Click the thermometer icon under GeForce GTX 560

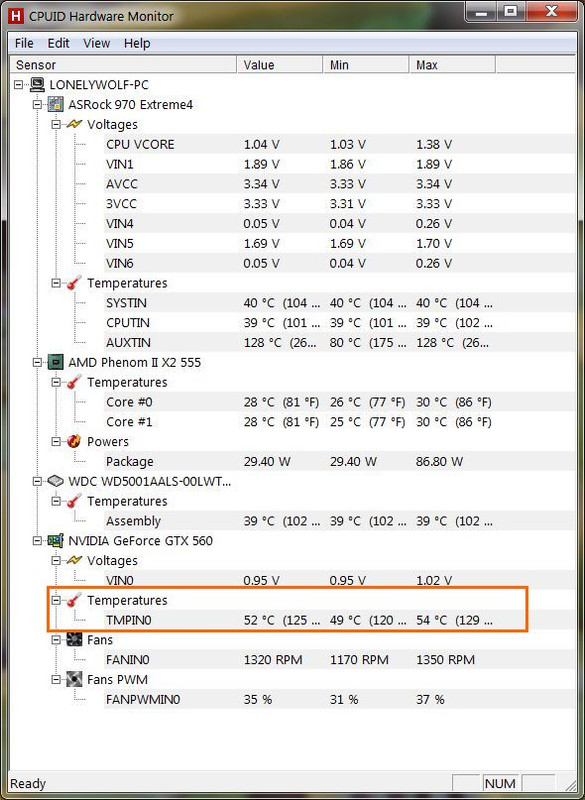click(74, 600)
